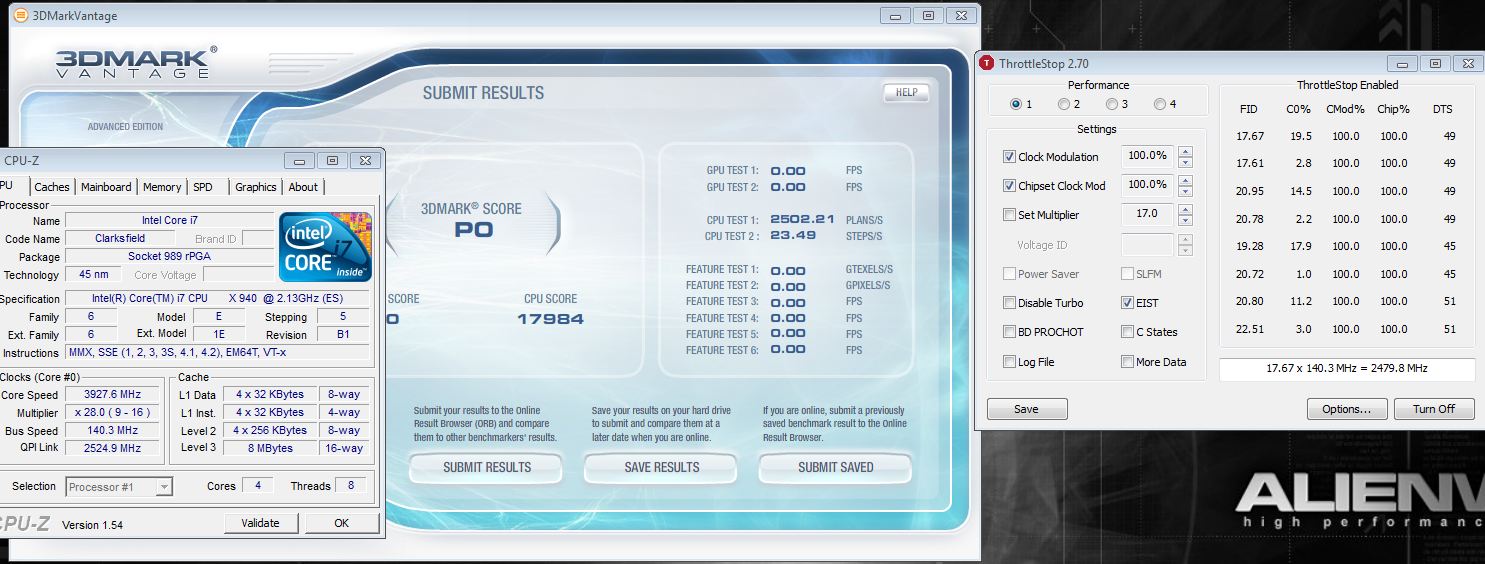
Task: Open HELP in 3DMark Vantage
Action: pos(906,92)
